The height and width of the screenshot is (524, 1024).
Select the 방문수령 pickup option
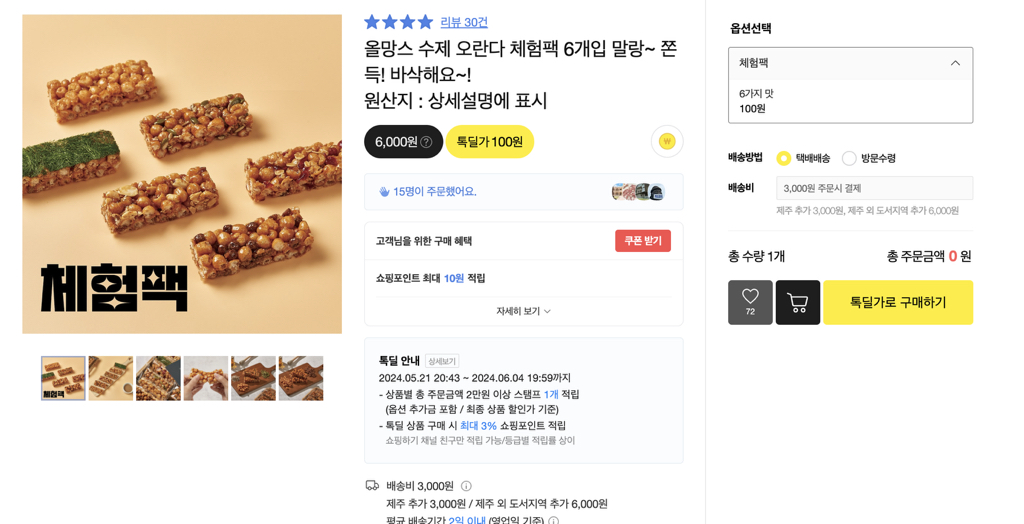pyautogui.click(x=849, y=158)
